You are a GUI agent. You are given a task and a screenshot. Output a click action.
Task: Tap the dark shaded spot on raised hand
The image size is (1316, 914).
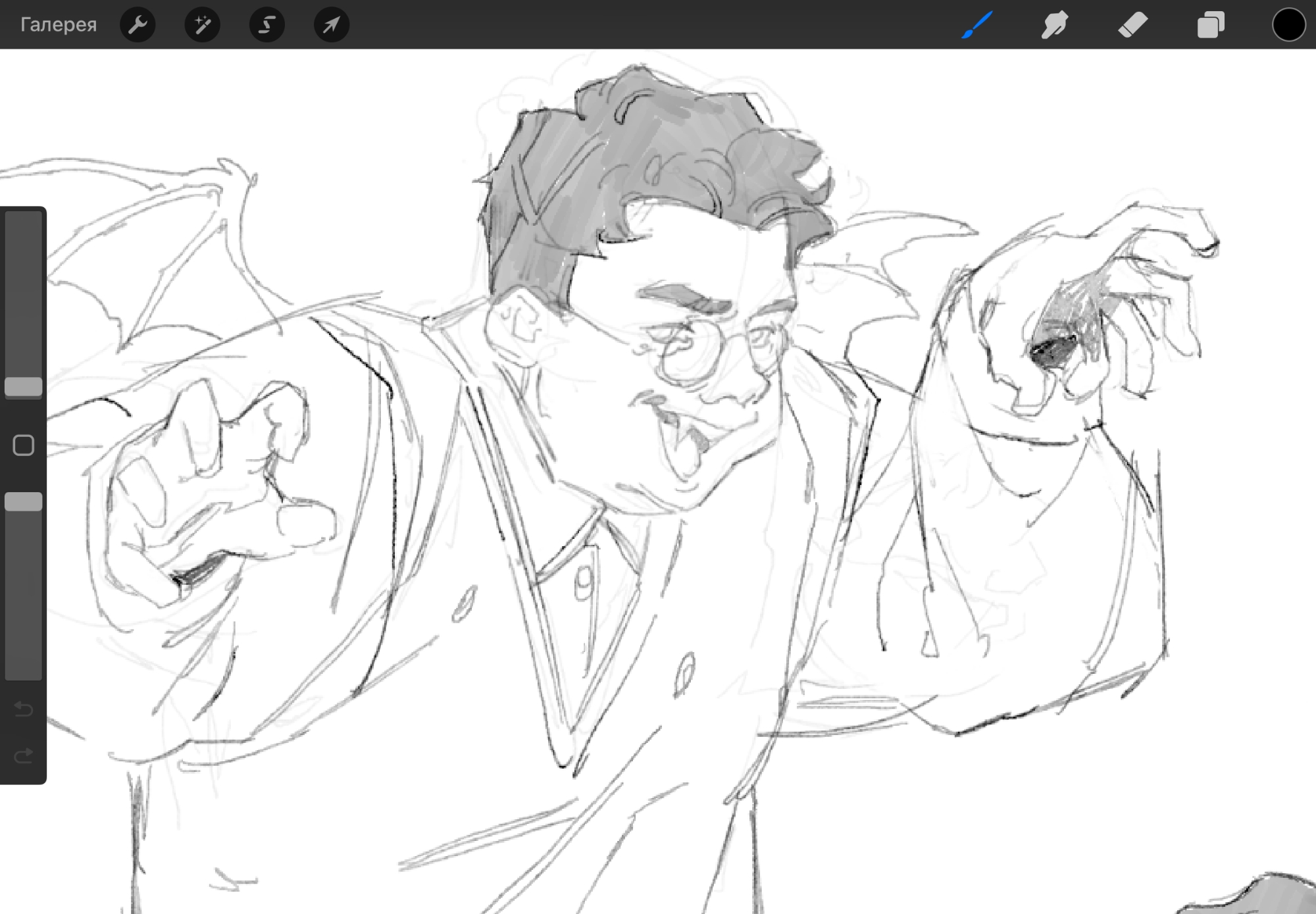pos(1053,351)
